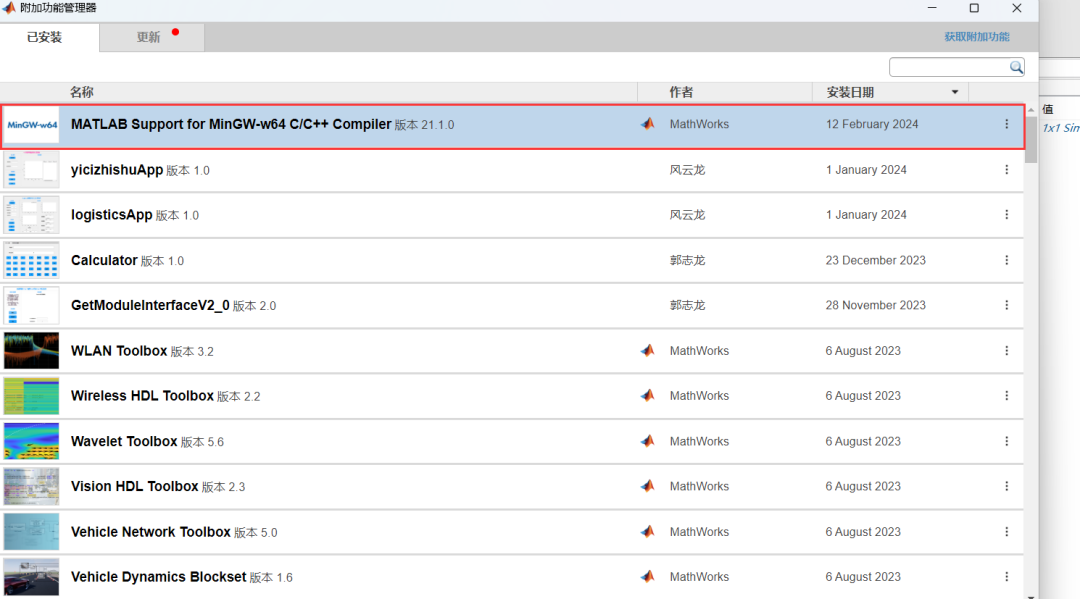Click the Vehicle Dynamics Blockset thumbnail

(x=32, y=577)
